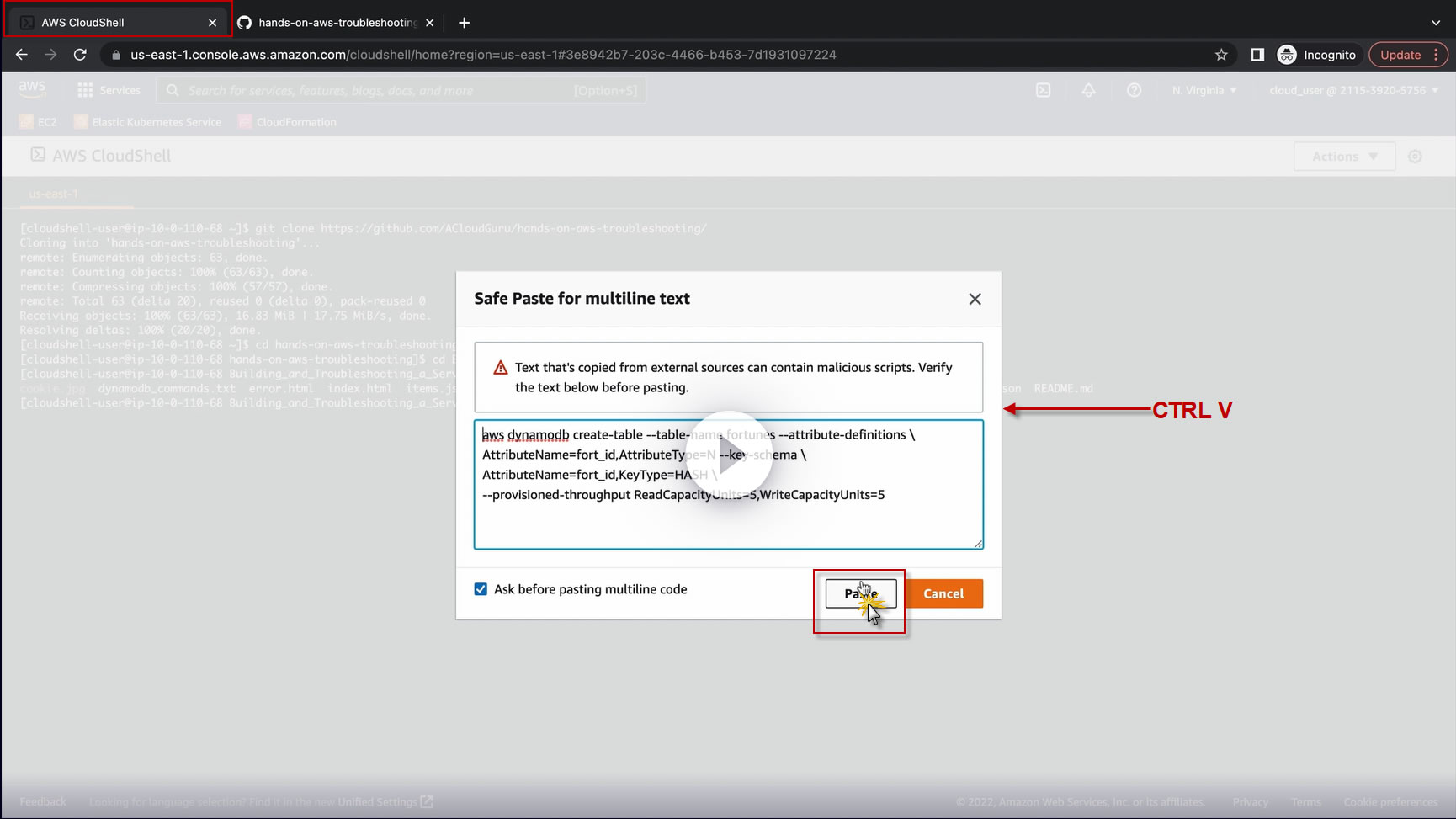Open the Terms footer link
1456x819 pixels.
[1306, 802]
